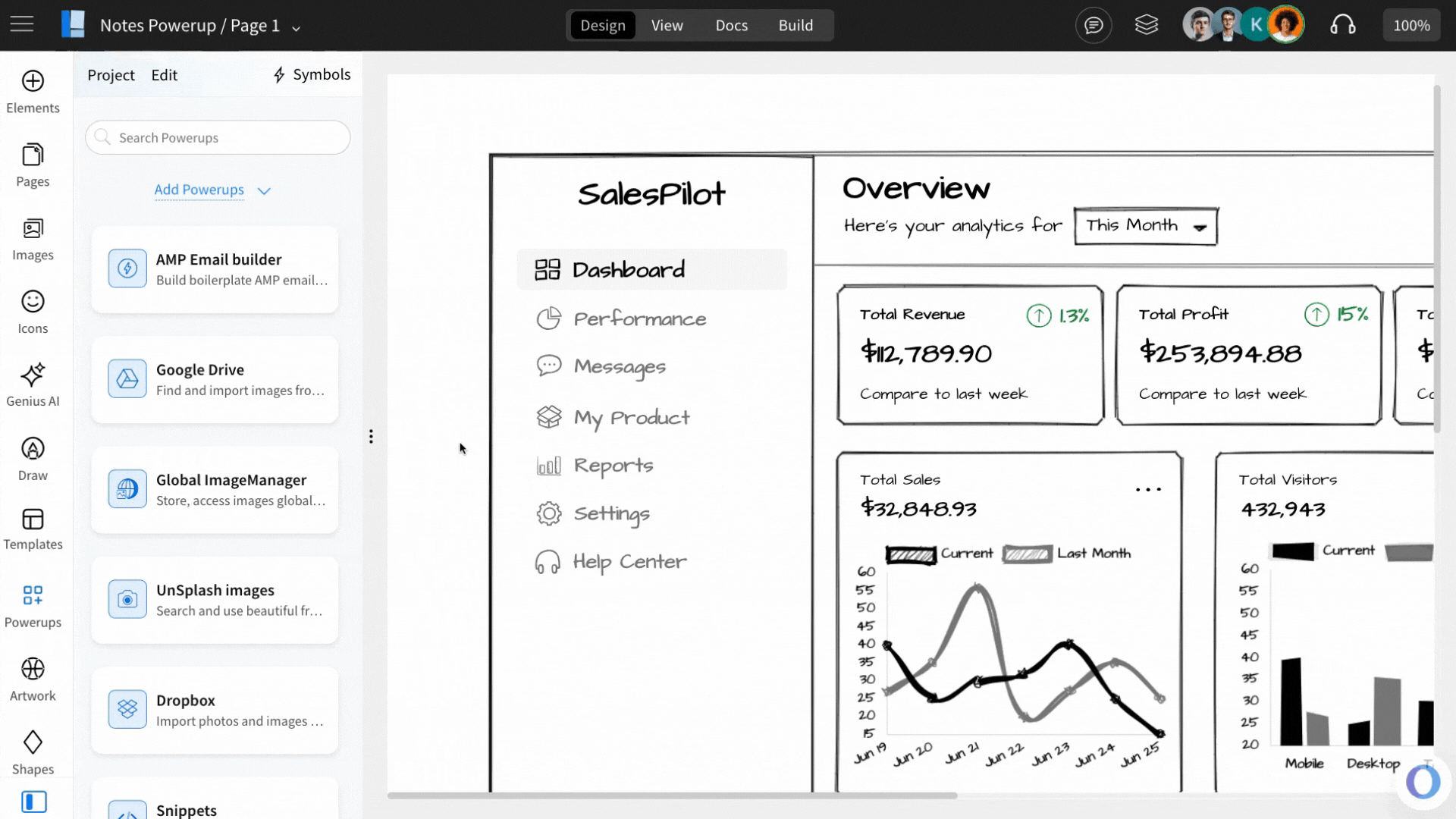Open the Project menu

coord(111,75)
